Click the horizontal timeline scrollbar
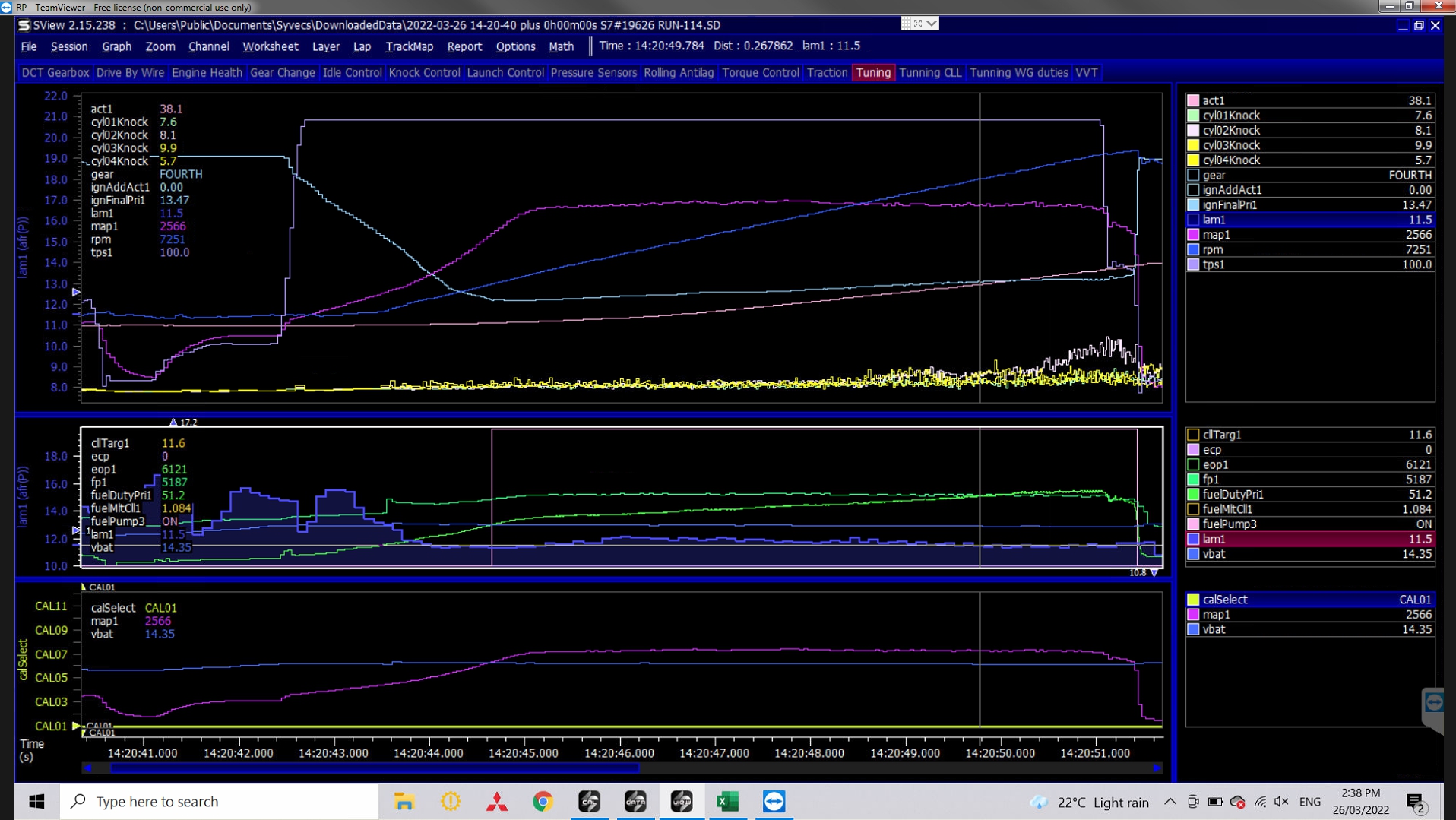The image size is (1456, 820). [375, 768]
